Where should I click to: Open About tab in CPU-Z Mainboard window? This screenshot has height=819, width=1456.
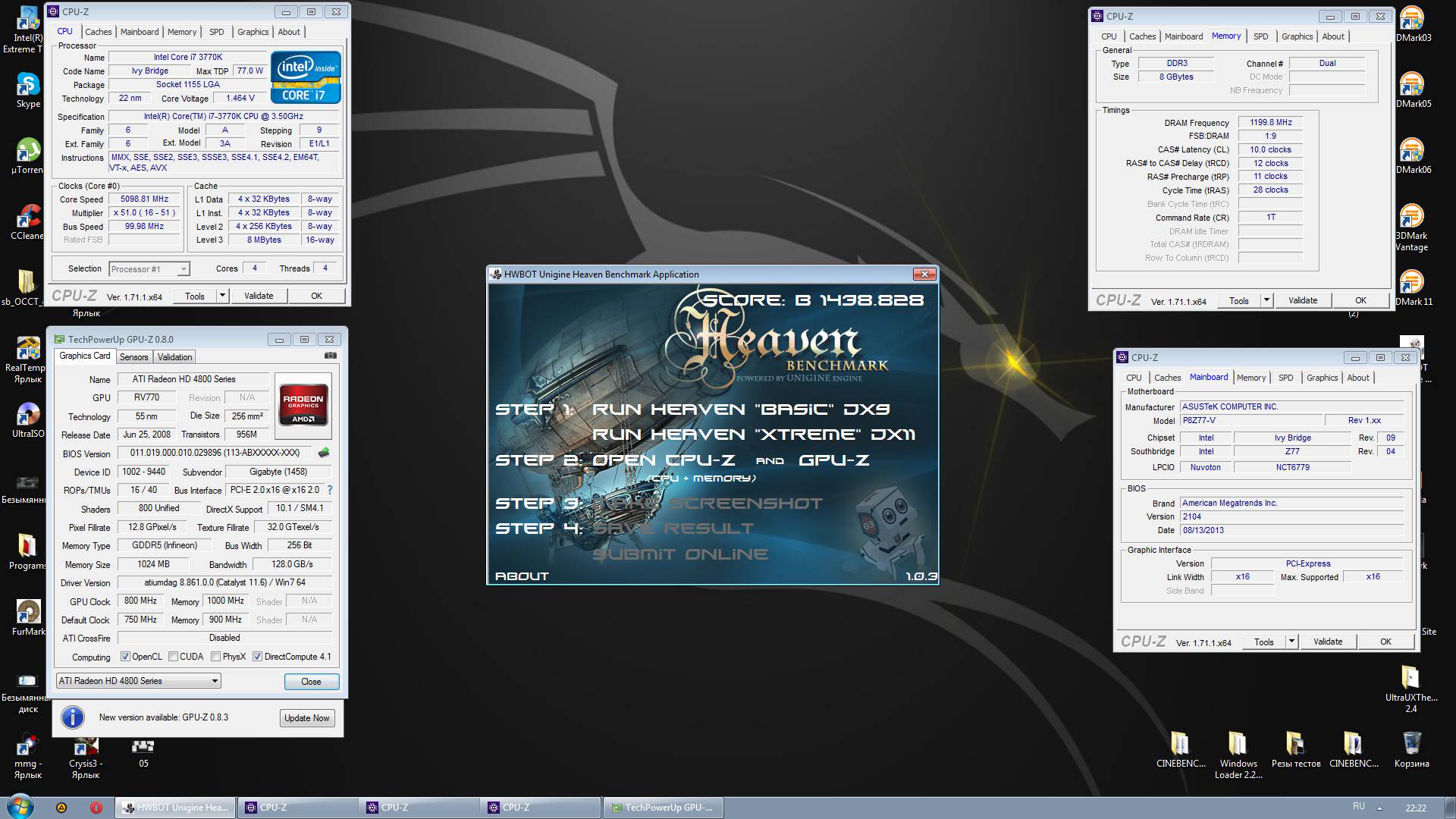[x=1358, y=378]
